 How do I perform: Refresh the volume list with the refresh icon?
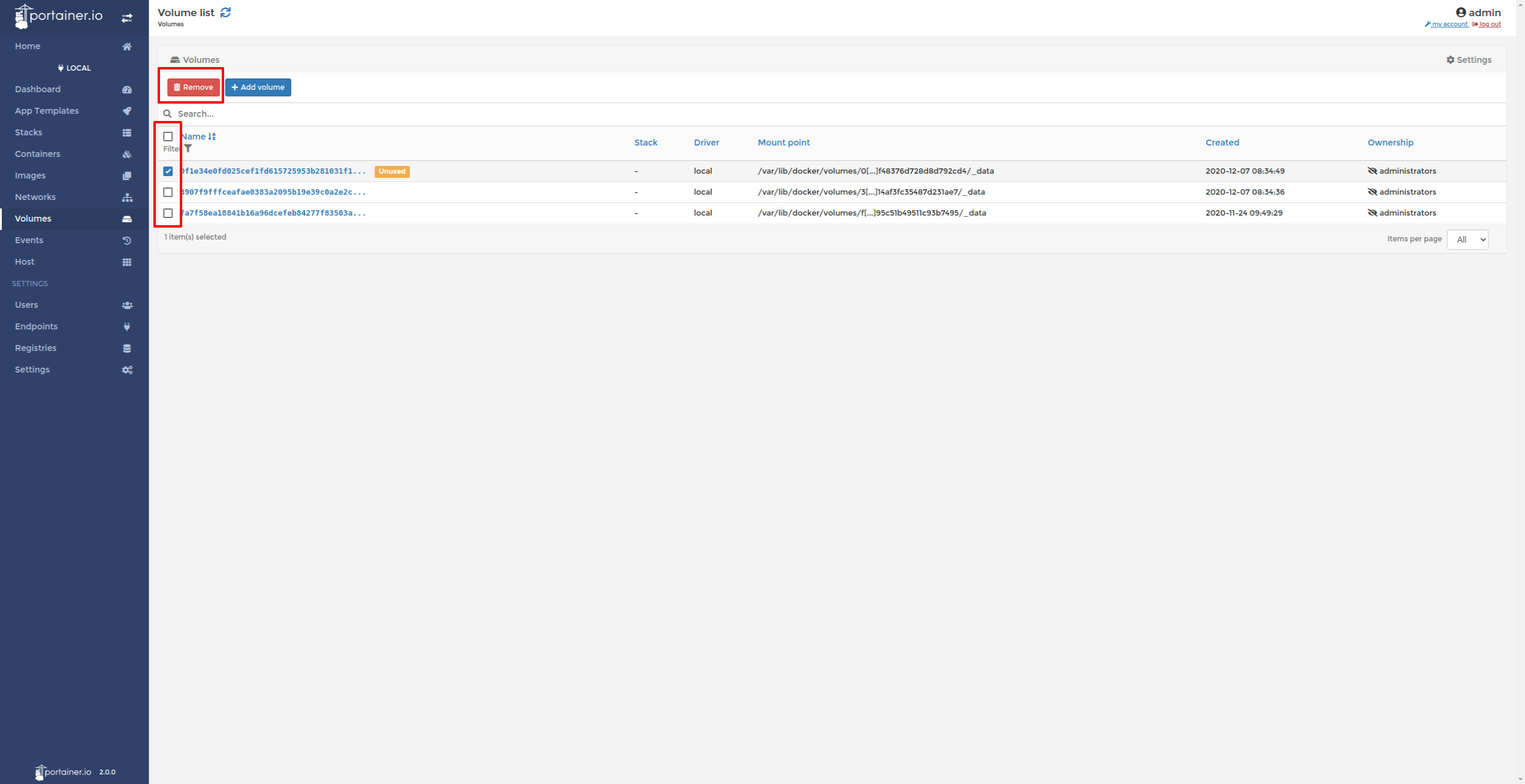[225, 12]
